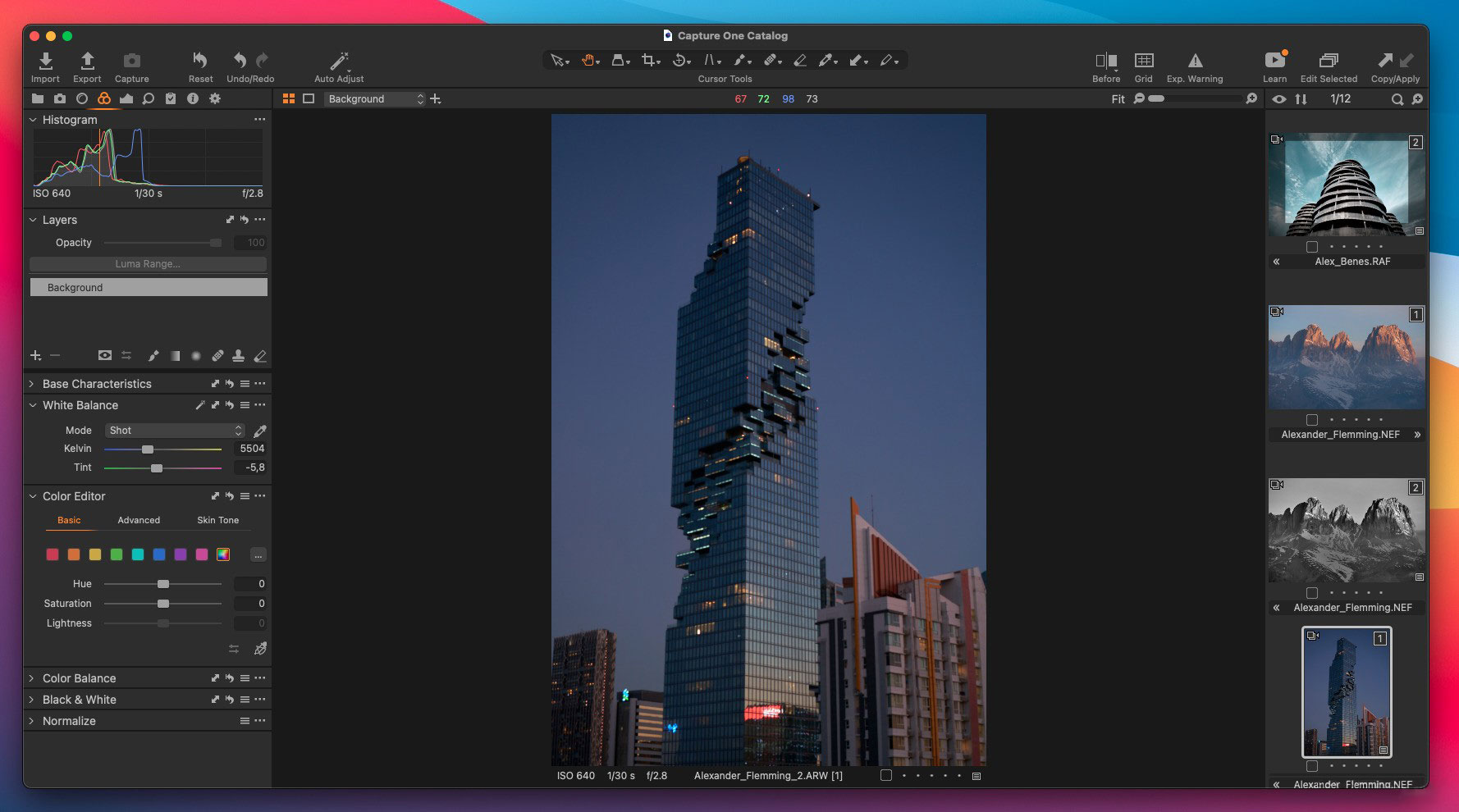Image resolution: width=1459 pixels, height=812 pixels.
Task: Toggle Before view comparison
Action: pos(1105,62)
